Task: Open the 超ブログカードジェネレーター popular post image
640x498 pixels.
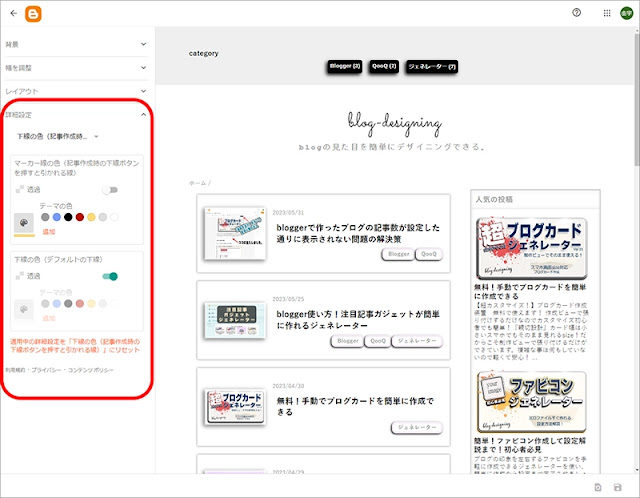Action: coord(531,249)
